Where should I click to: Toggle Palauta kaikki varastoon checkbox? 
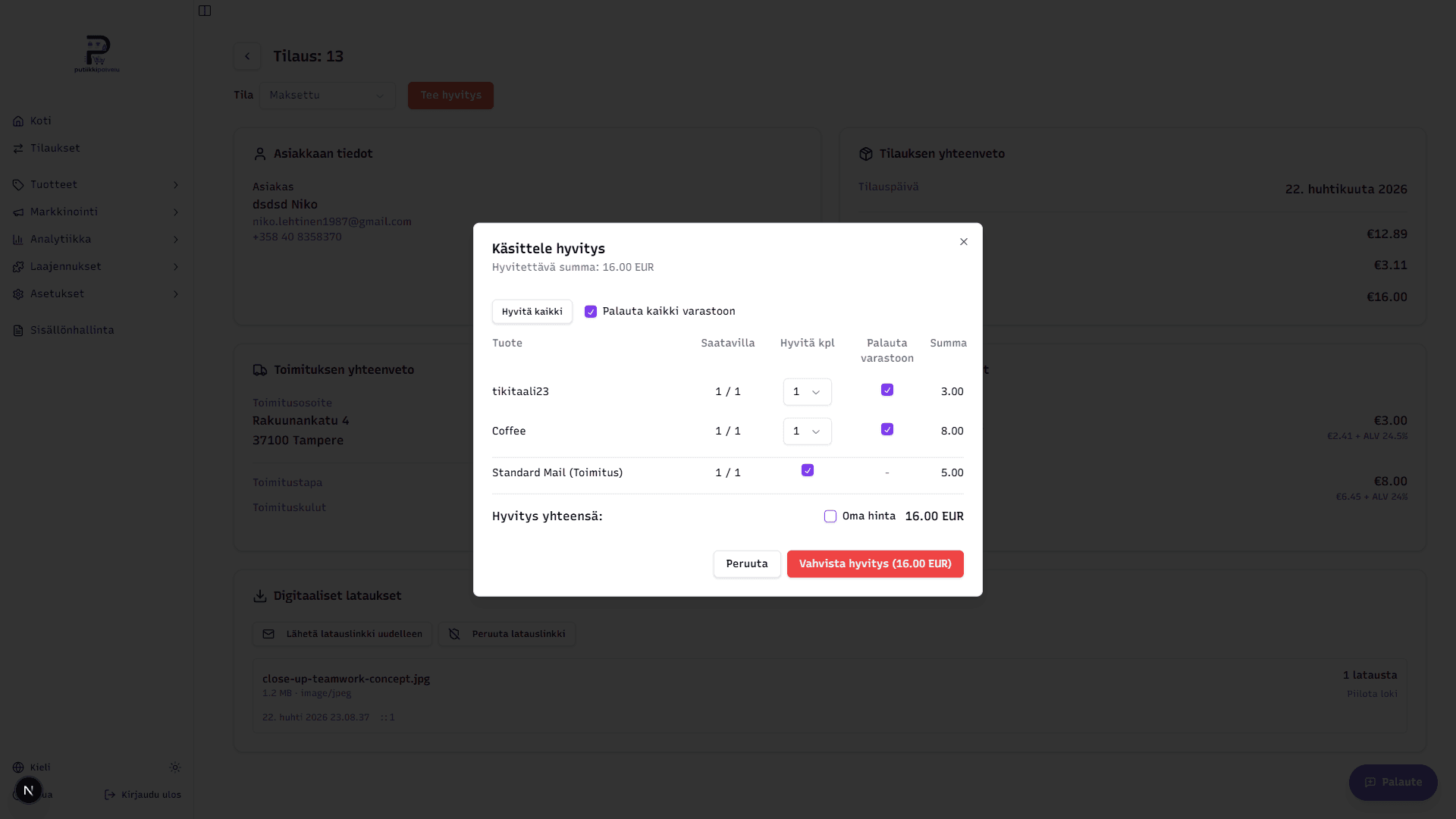tap(591, 312)
